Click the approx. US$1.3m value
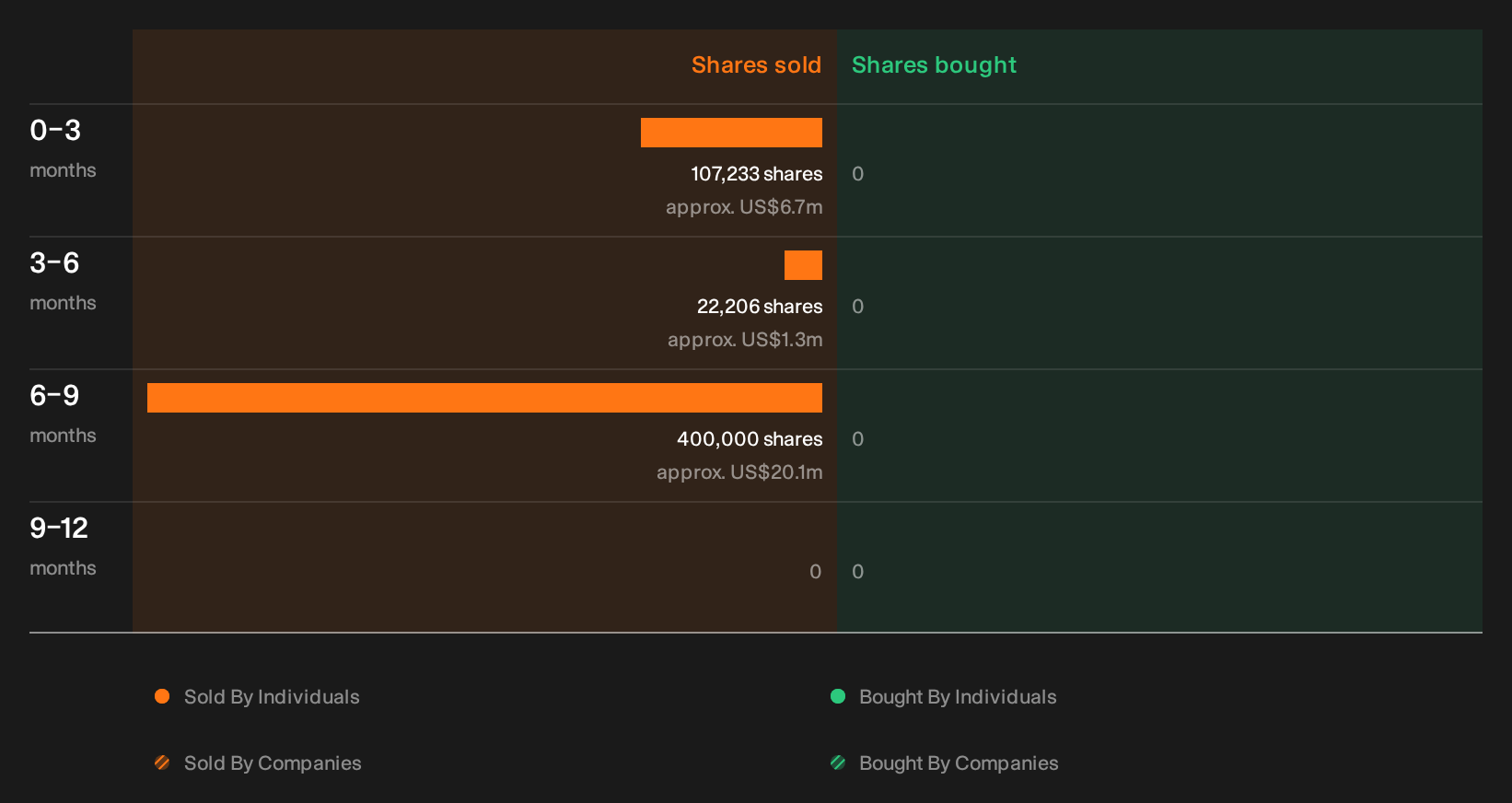 [x=745, y=340]
